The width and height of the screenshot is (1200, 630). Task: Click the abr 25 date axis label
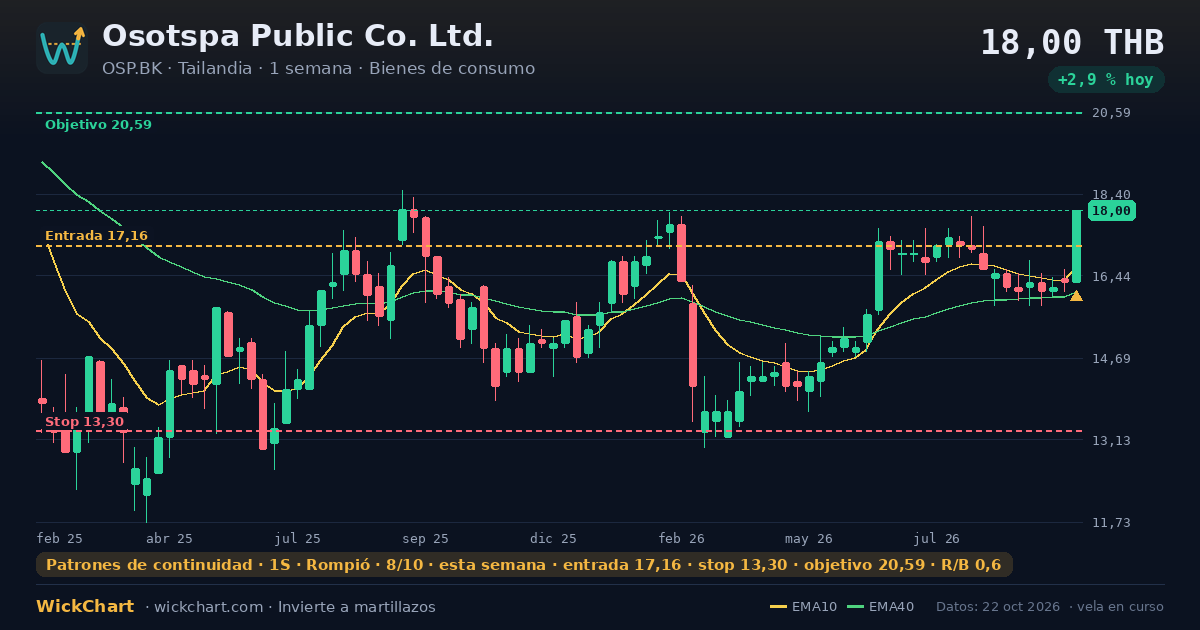pyautogui.click(x=170, y=538)
